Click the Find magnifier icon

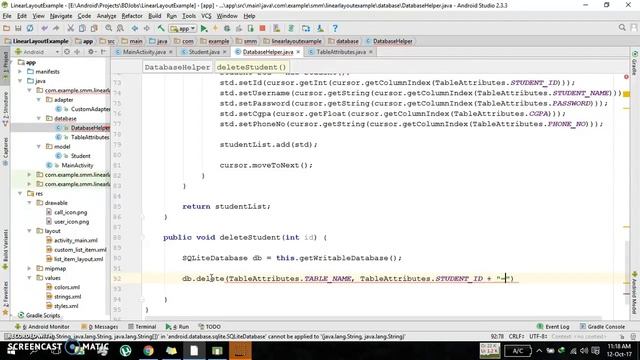109,28
